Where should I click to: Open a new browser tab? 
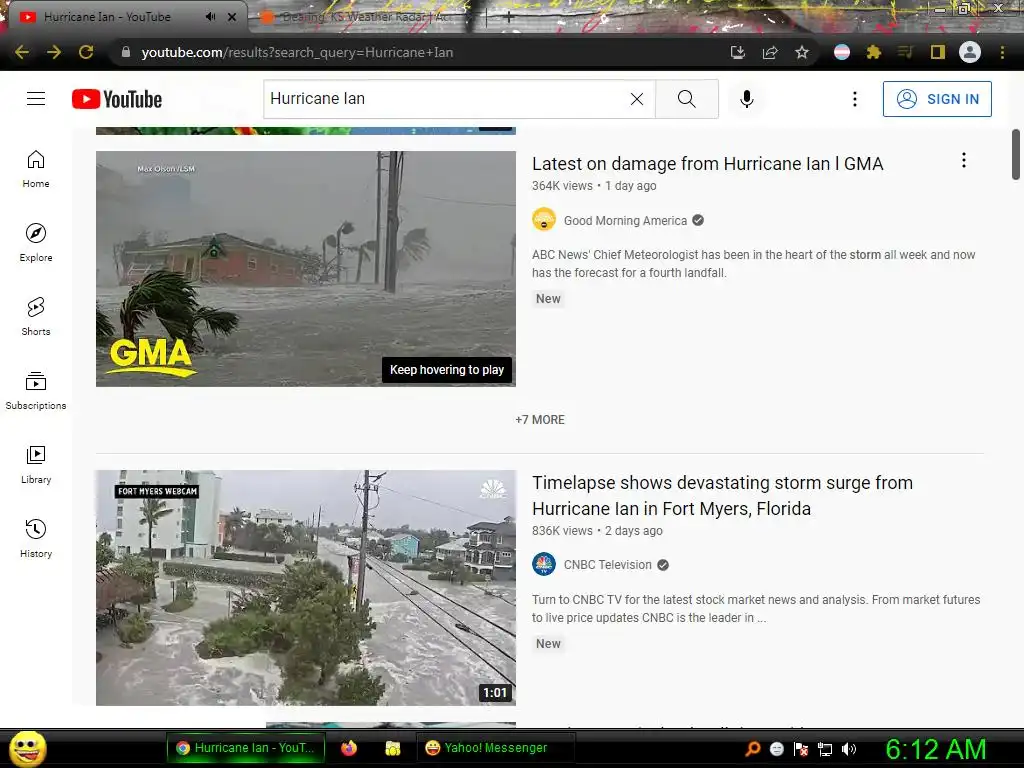[x=509, y=18]
